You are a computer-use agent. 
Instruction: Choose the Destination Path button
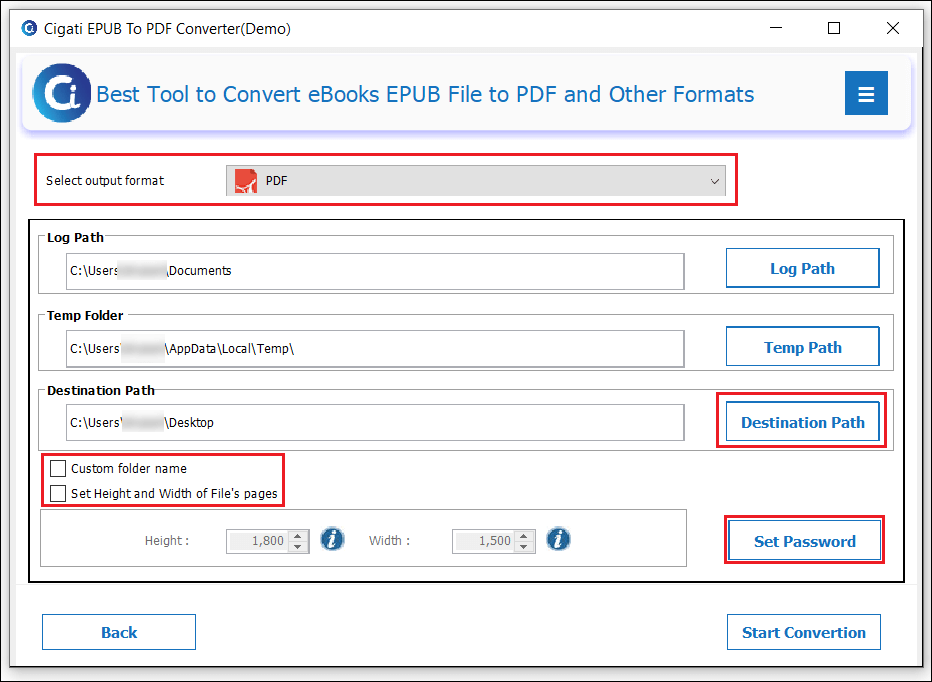[802, 422]
